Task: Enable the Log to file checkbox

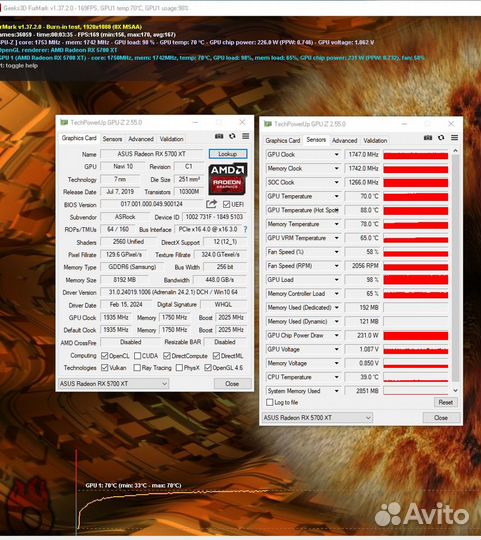Action: (x=270, y=402)
